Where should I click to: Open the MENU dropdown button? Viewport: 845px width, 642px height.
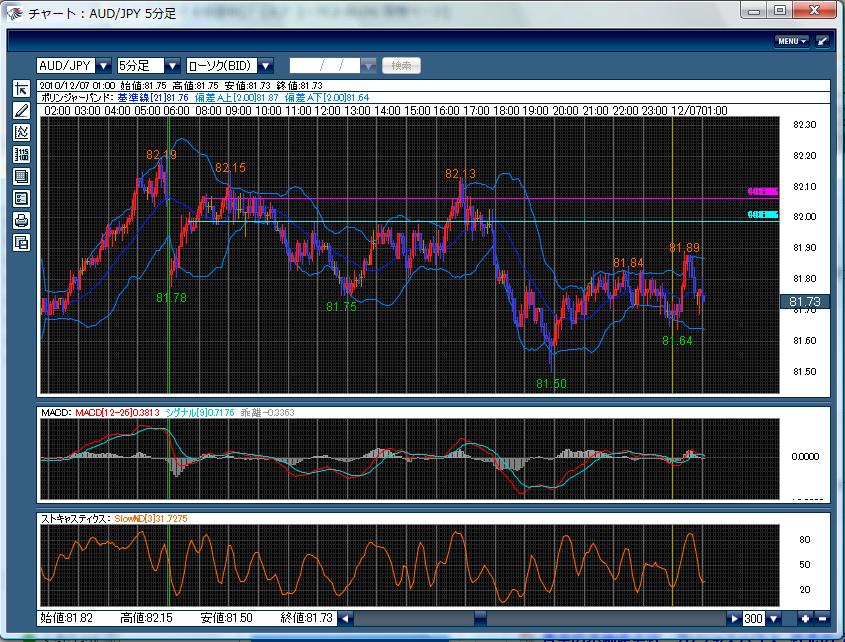[x=792, y=41]
